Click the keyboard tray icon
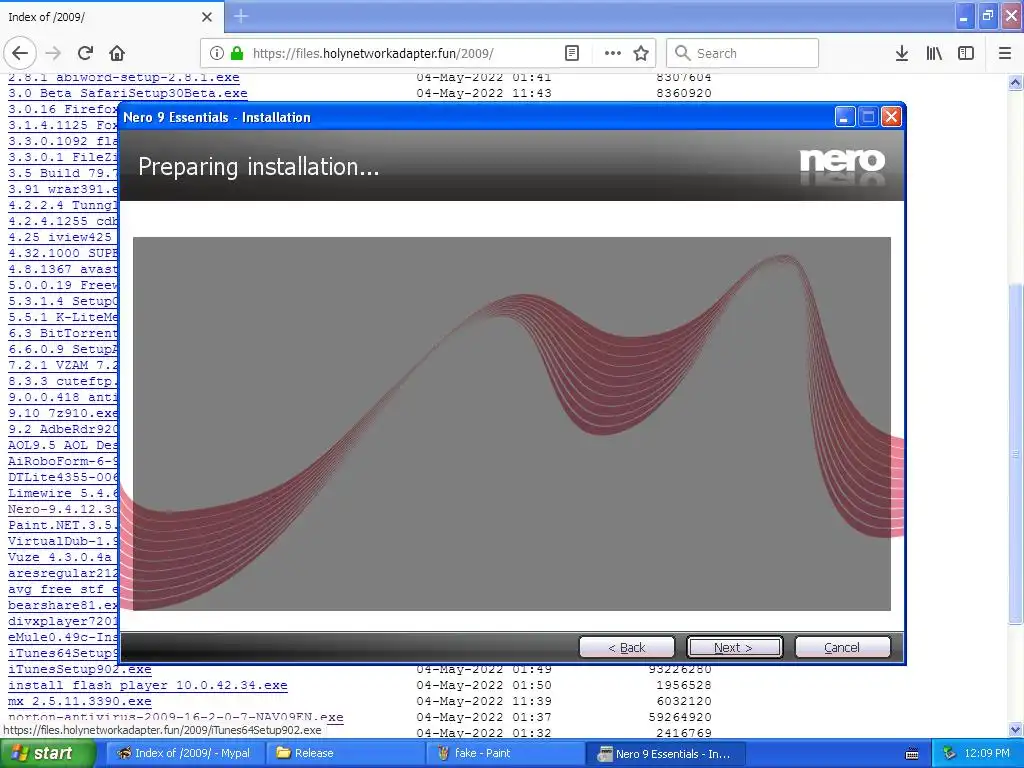Screen dimensions: 1024x768 pos(912,754)
